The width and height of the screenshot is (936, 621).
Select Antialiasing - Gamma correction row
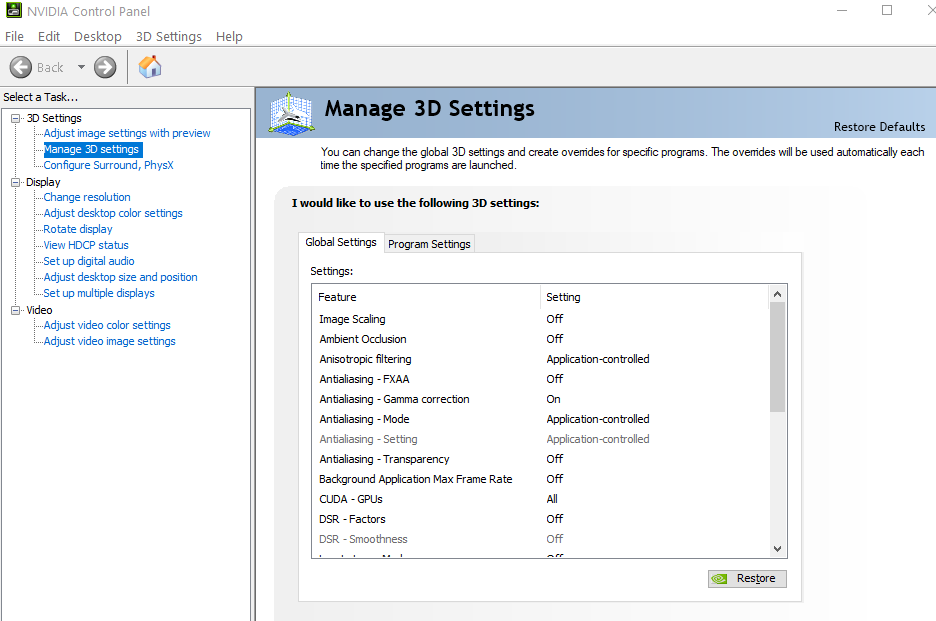540,399
